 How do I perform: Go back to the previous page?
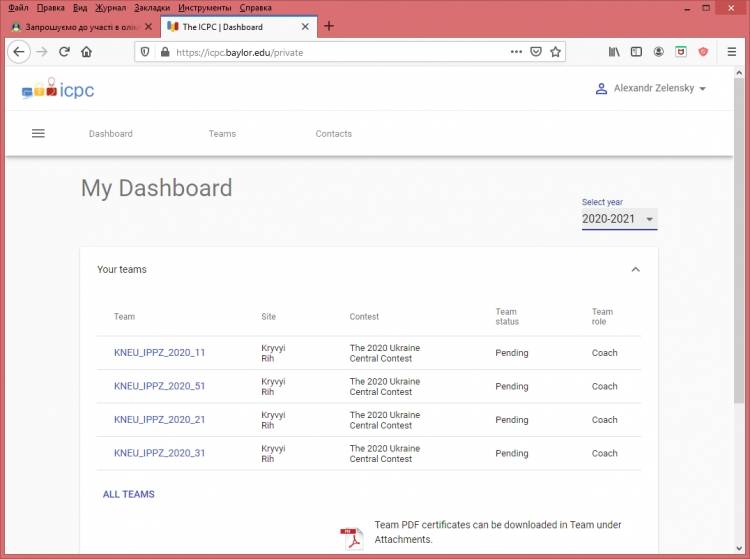[18, 52]
